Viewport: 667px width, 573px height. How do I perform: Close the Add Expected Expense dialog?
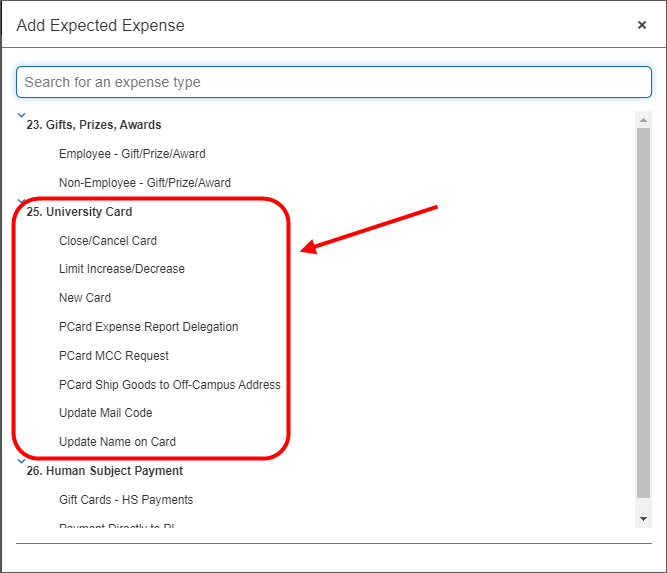[642, 25]
